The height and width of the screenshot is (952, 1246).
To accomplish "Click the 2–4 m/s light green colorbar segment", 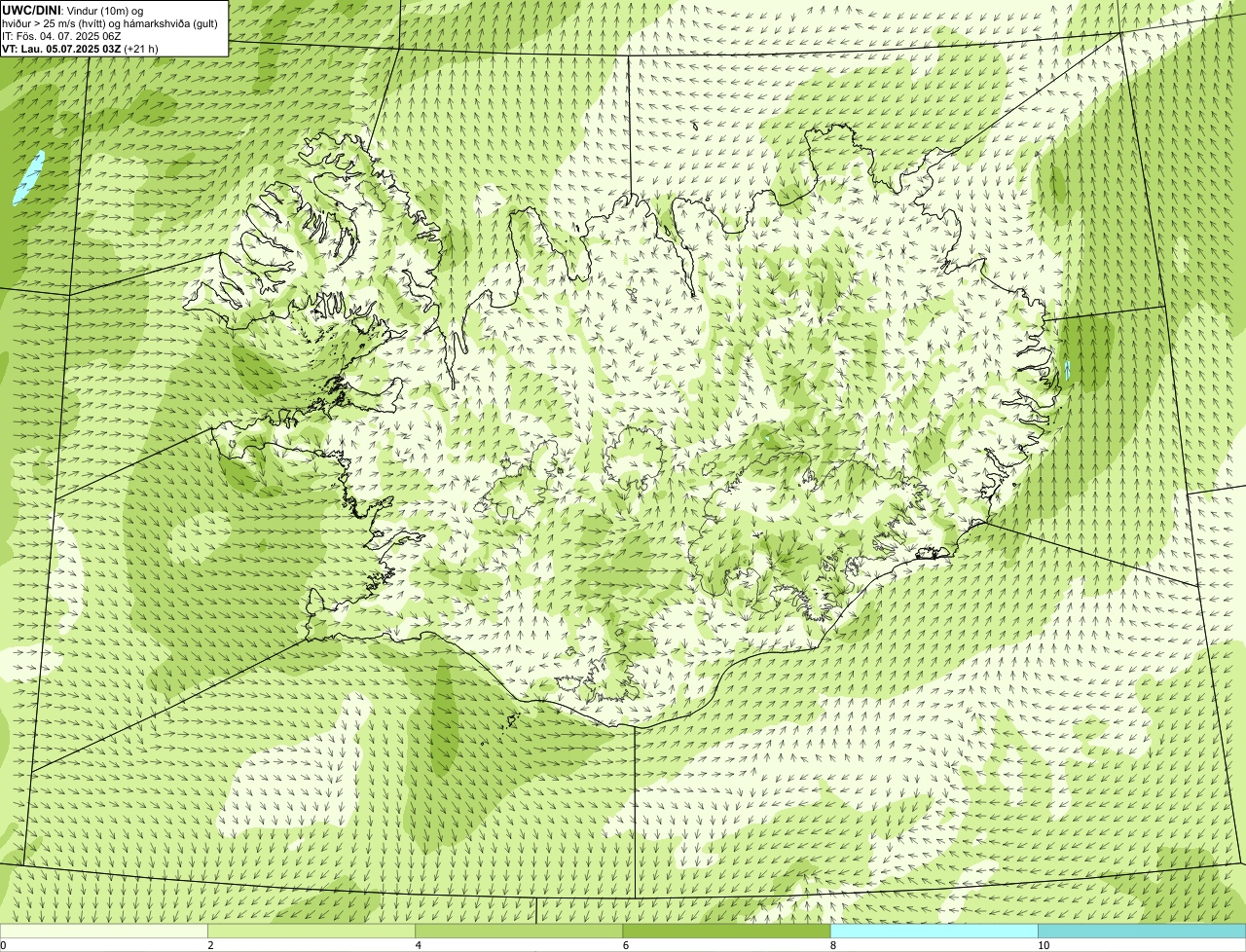I will (x=311, y=932).
